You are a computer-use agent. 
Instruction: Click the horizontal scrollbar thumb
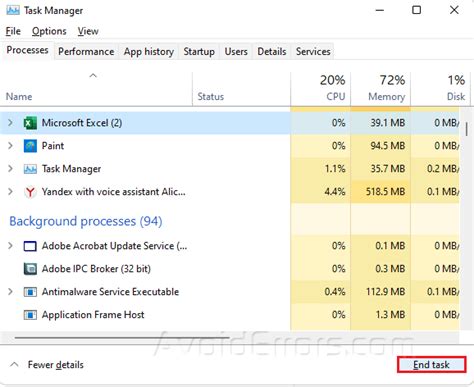click(x=122, y=338)
